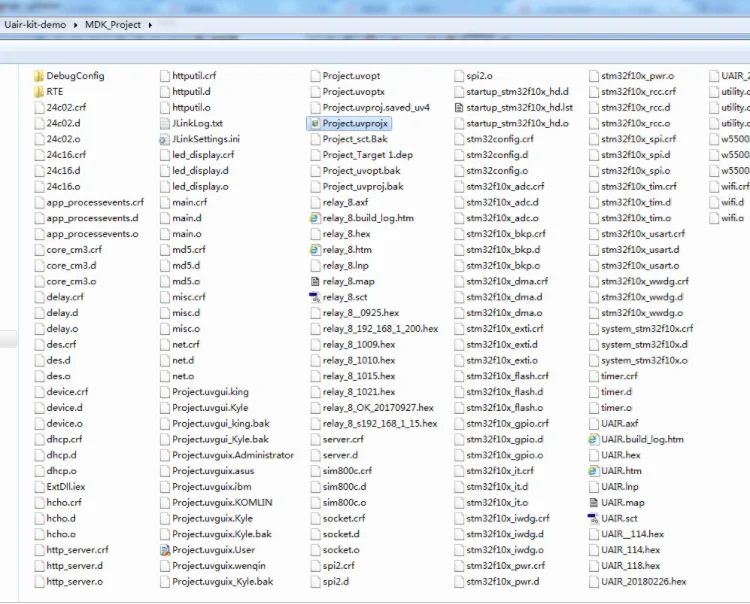
Task: Click the Project.uvprojx Keil project icon
Action: [314, 123]
